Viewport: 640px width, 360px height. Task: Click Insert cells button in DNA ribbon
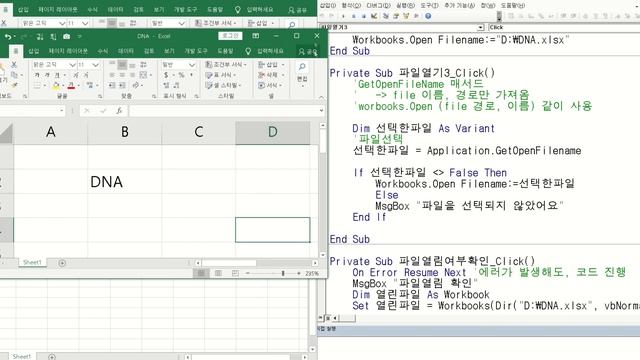271,64
